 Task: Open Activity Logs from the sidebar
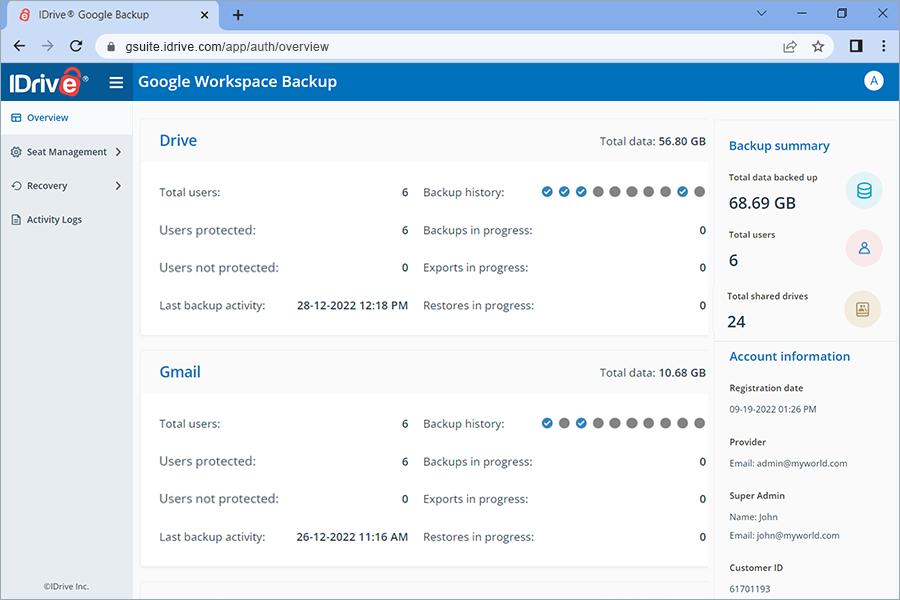pyautogui.click(x=55, y=219)
